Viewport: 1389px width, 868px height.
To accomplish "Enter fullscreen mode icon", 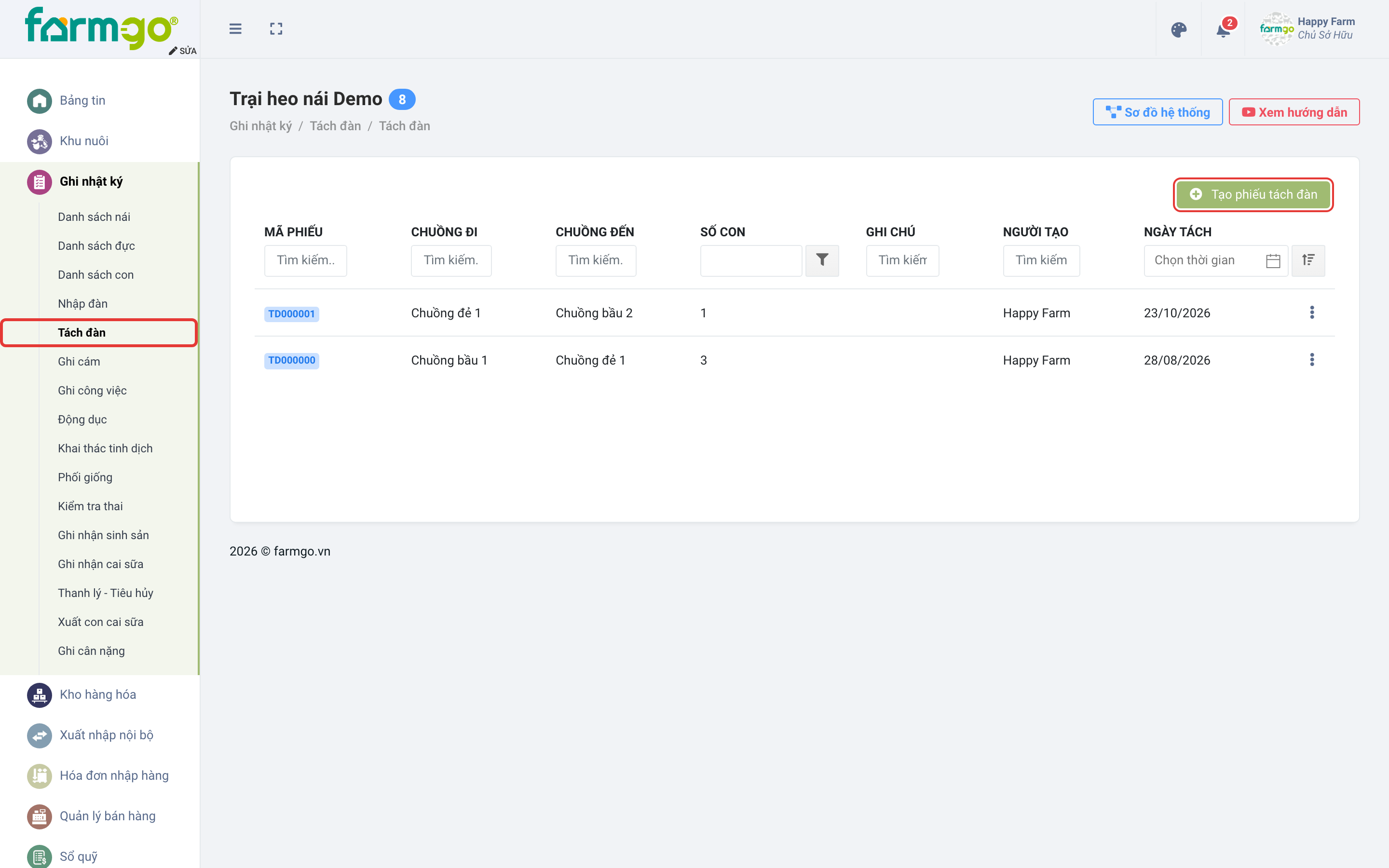I will [x=276, y=29].
